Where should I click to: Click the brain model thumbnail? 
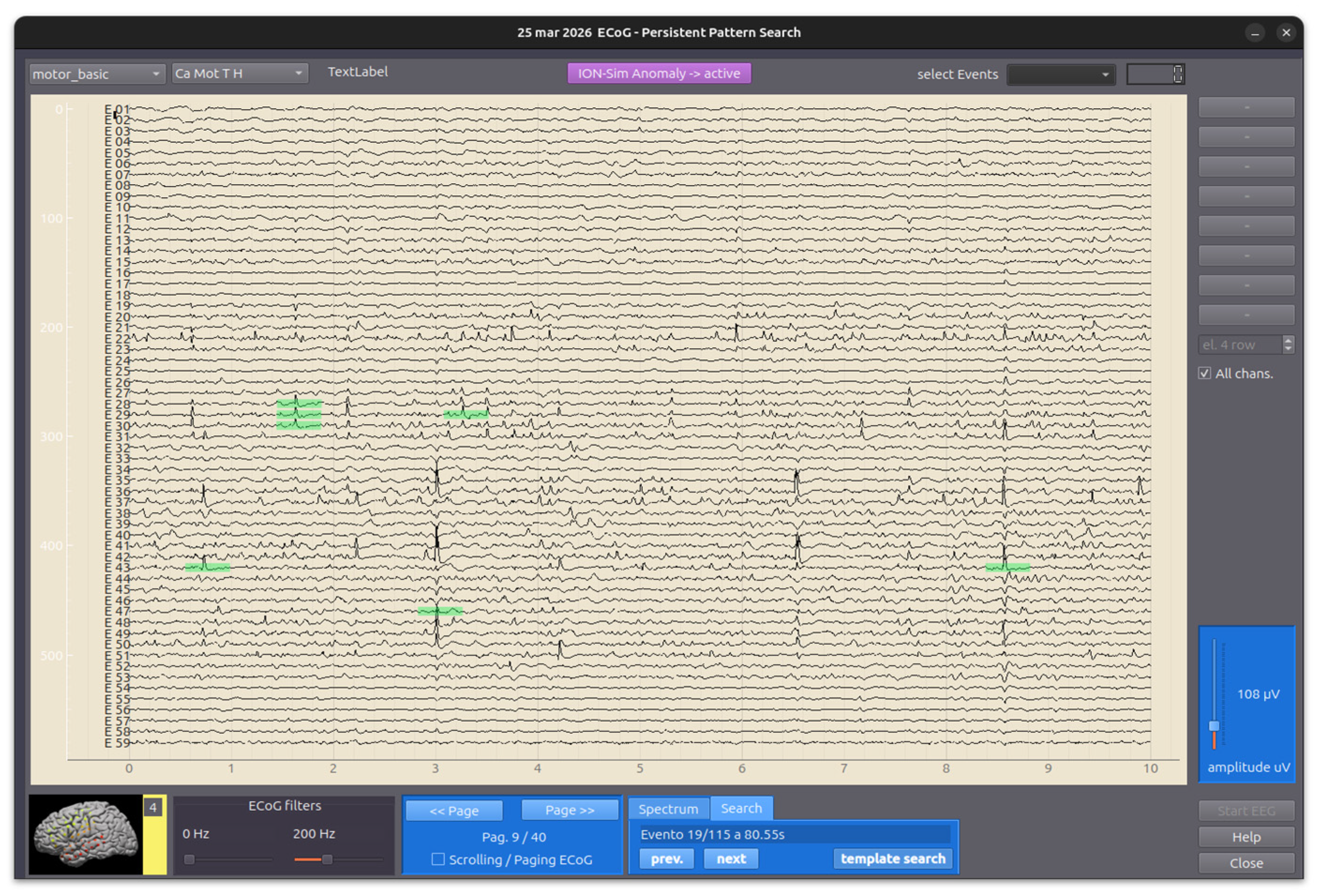pyautogui.click(x=85, y=834)
